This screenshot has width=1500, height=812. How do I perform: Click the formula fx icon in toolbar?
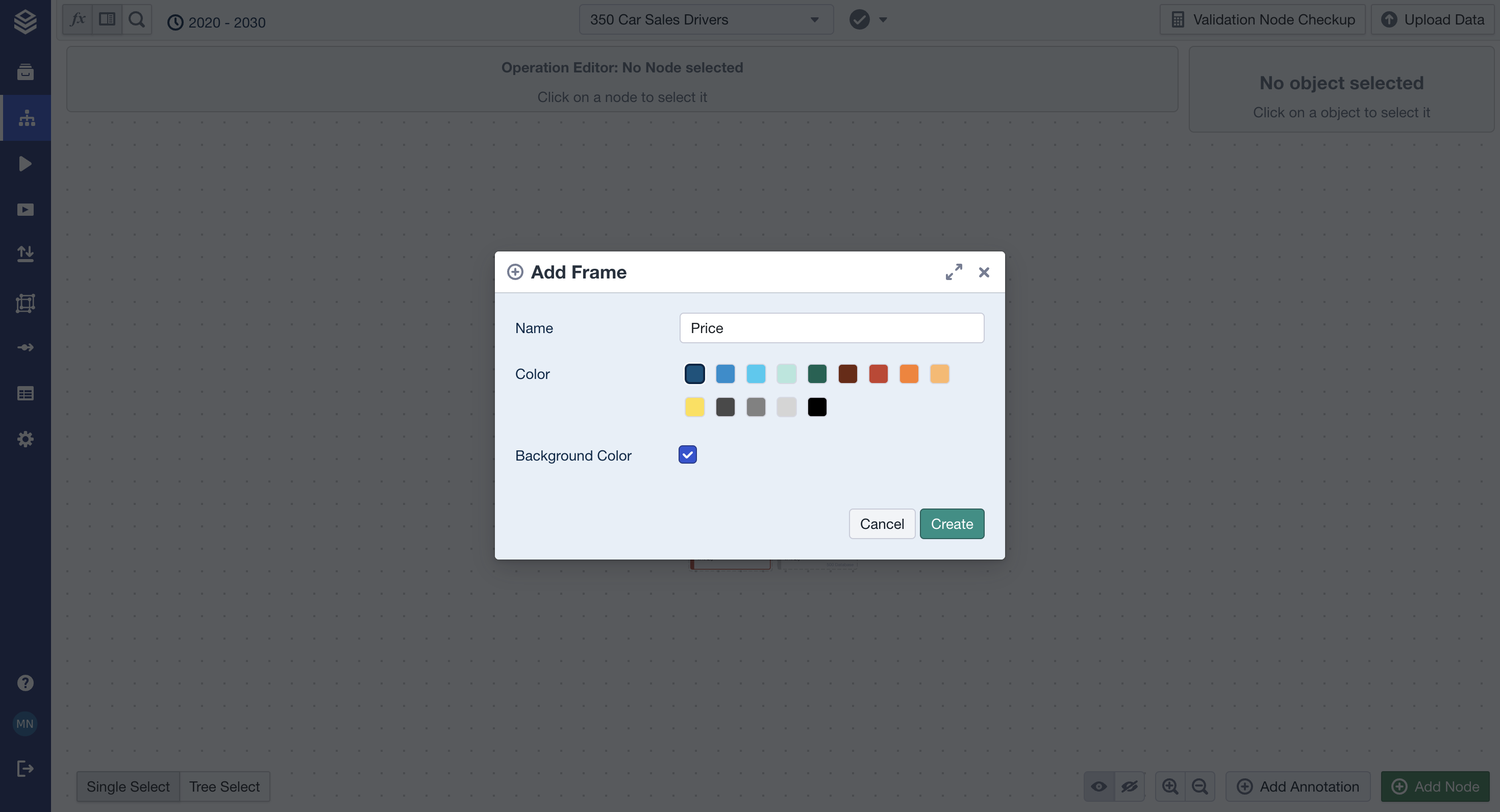[x=78, y=20]
